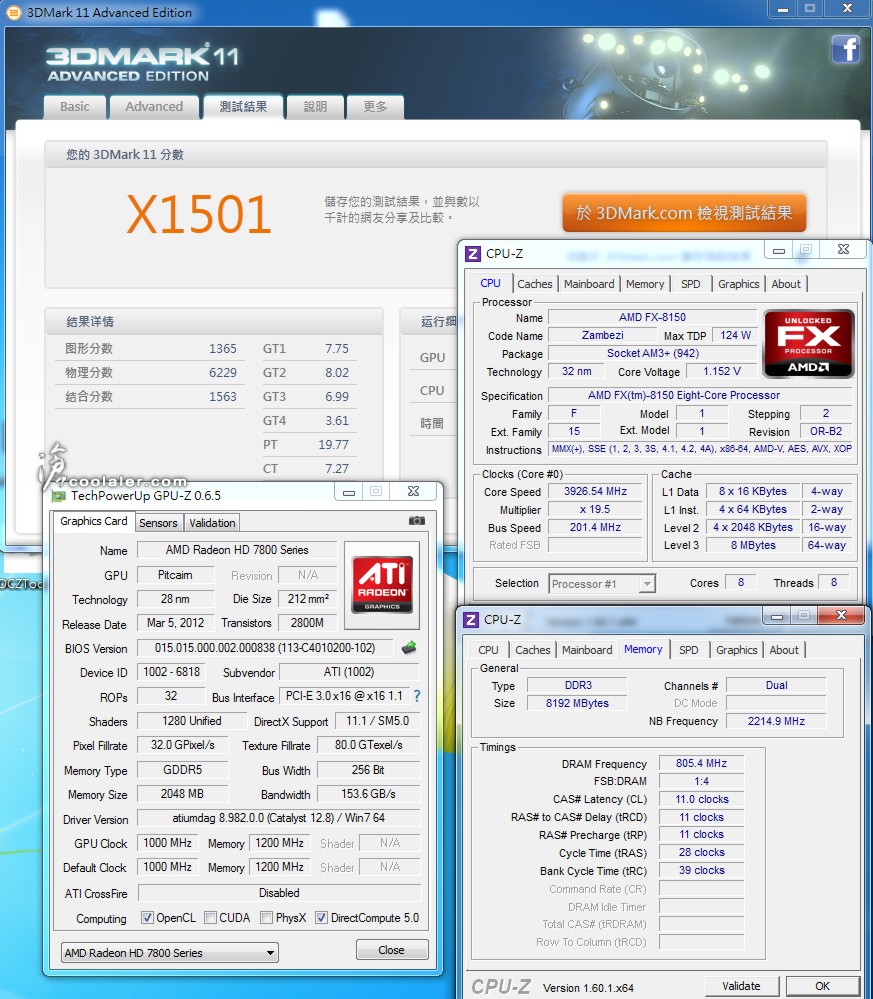
Task: Click the OK button in CPU-Z
Action: [822, 986]
